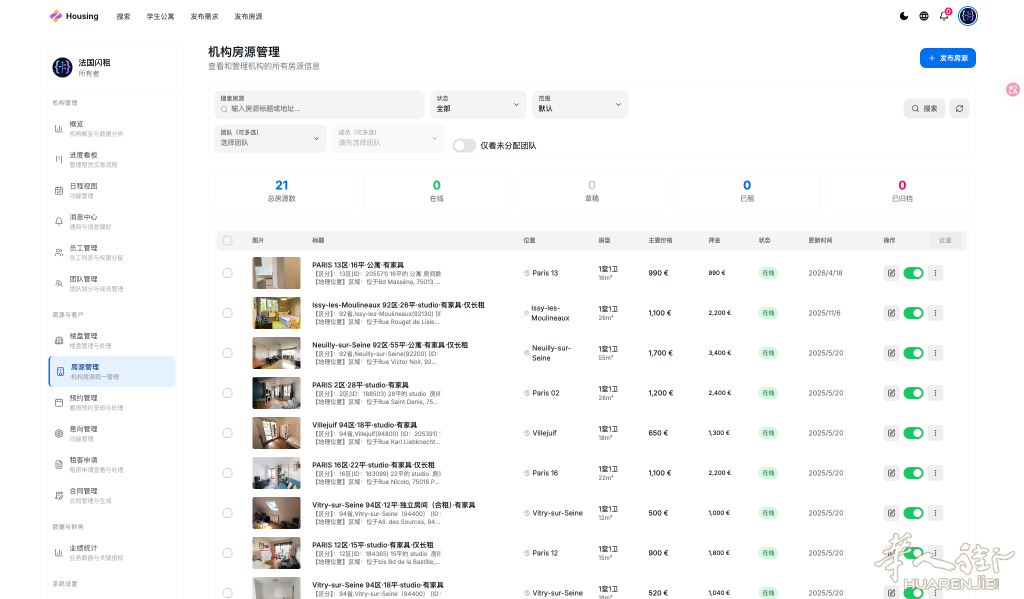This screenshot has width=1024, height=599.
Task: Click the 搜索房源 input field
Action: (319, 105)
